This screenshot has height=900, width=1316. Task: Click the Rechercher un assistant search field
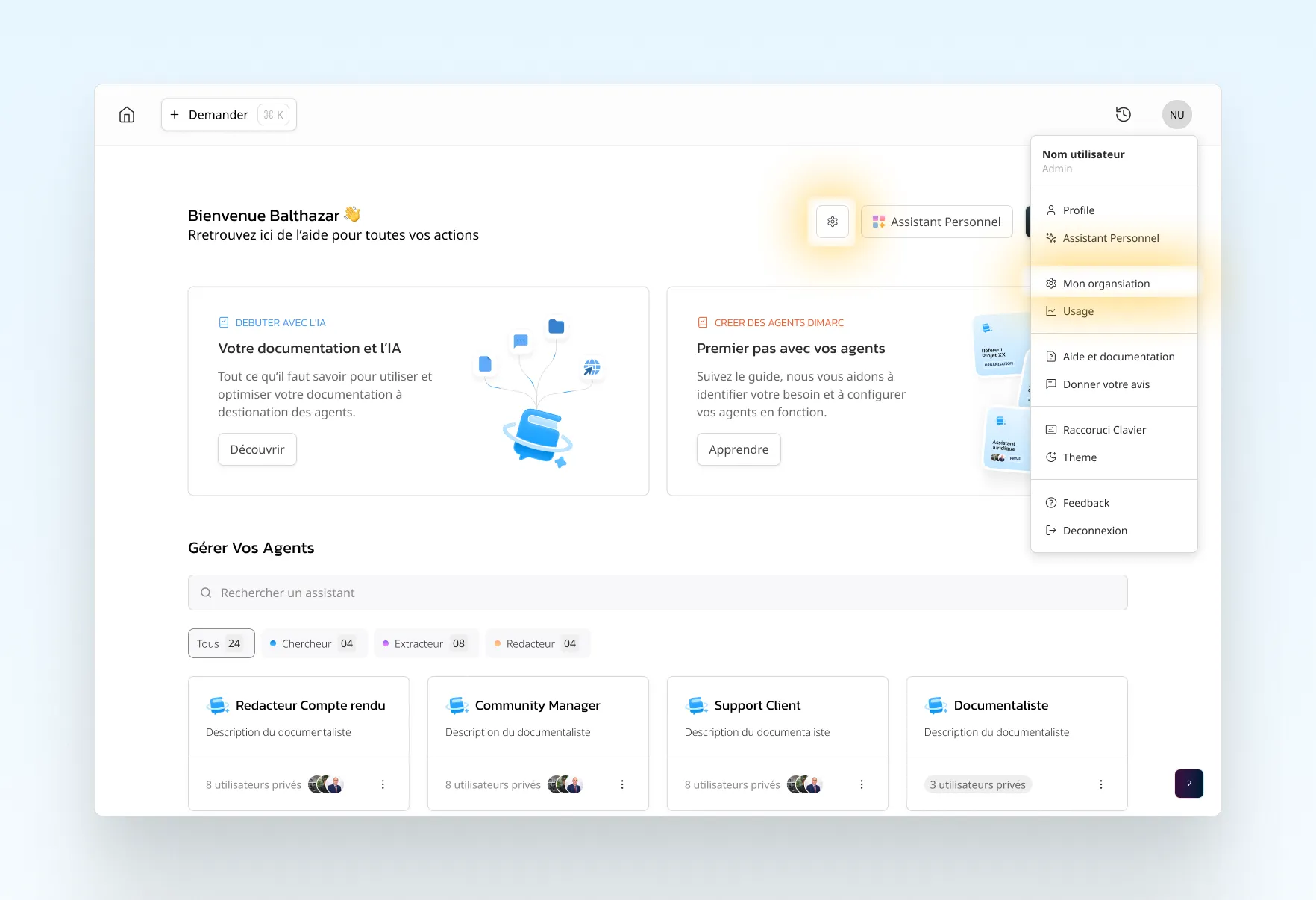pos(657,593)
